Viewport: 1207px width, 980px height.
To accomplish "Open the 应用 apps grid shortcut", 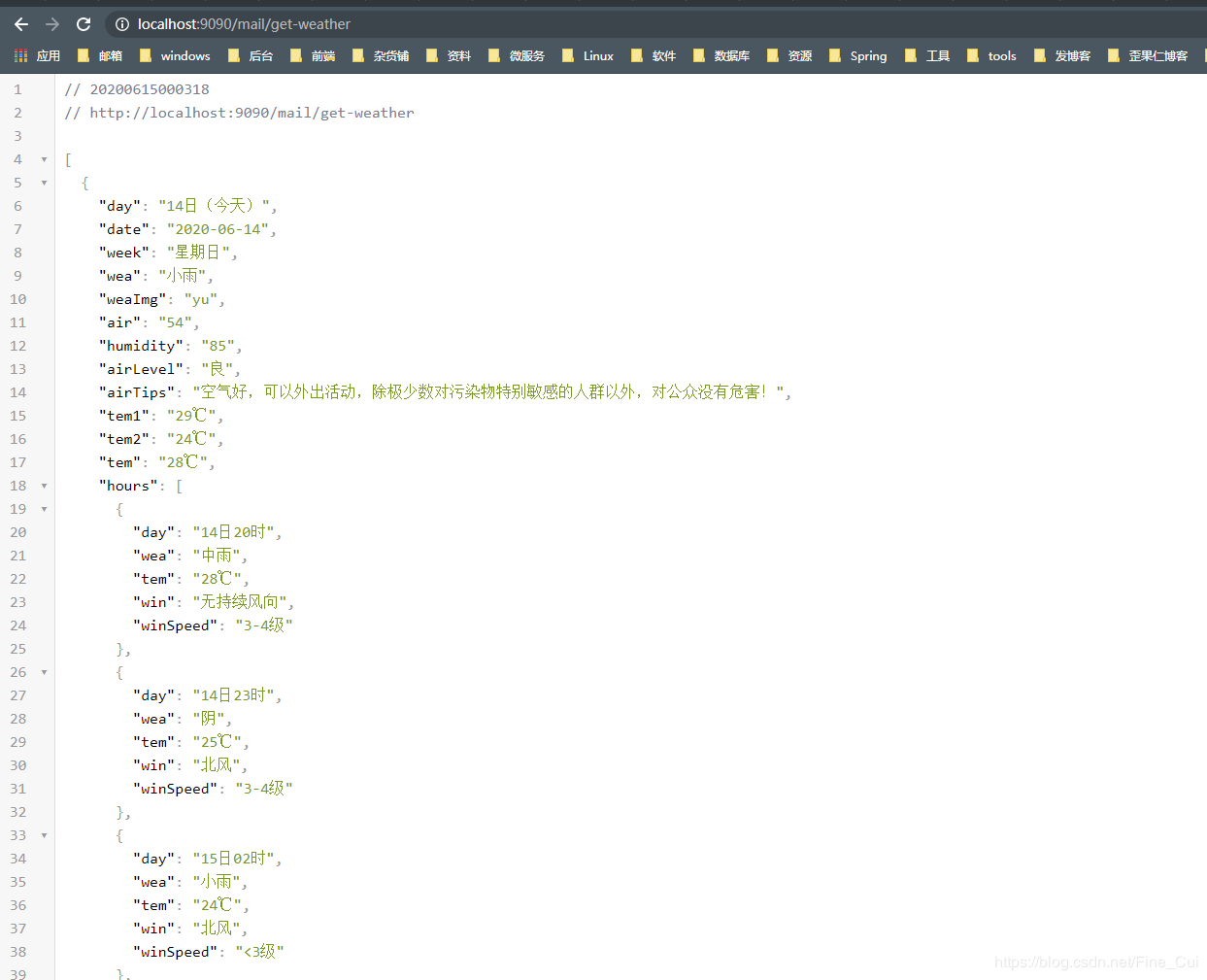I will [x=38, y=56].
